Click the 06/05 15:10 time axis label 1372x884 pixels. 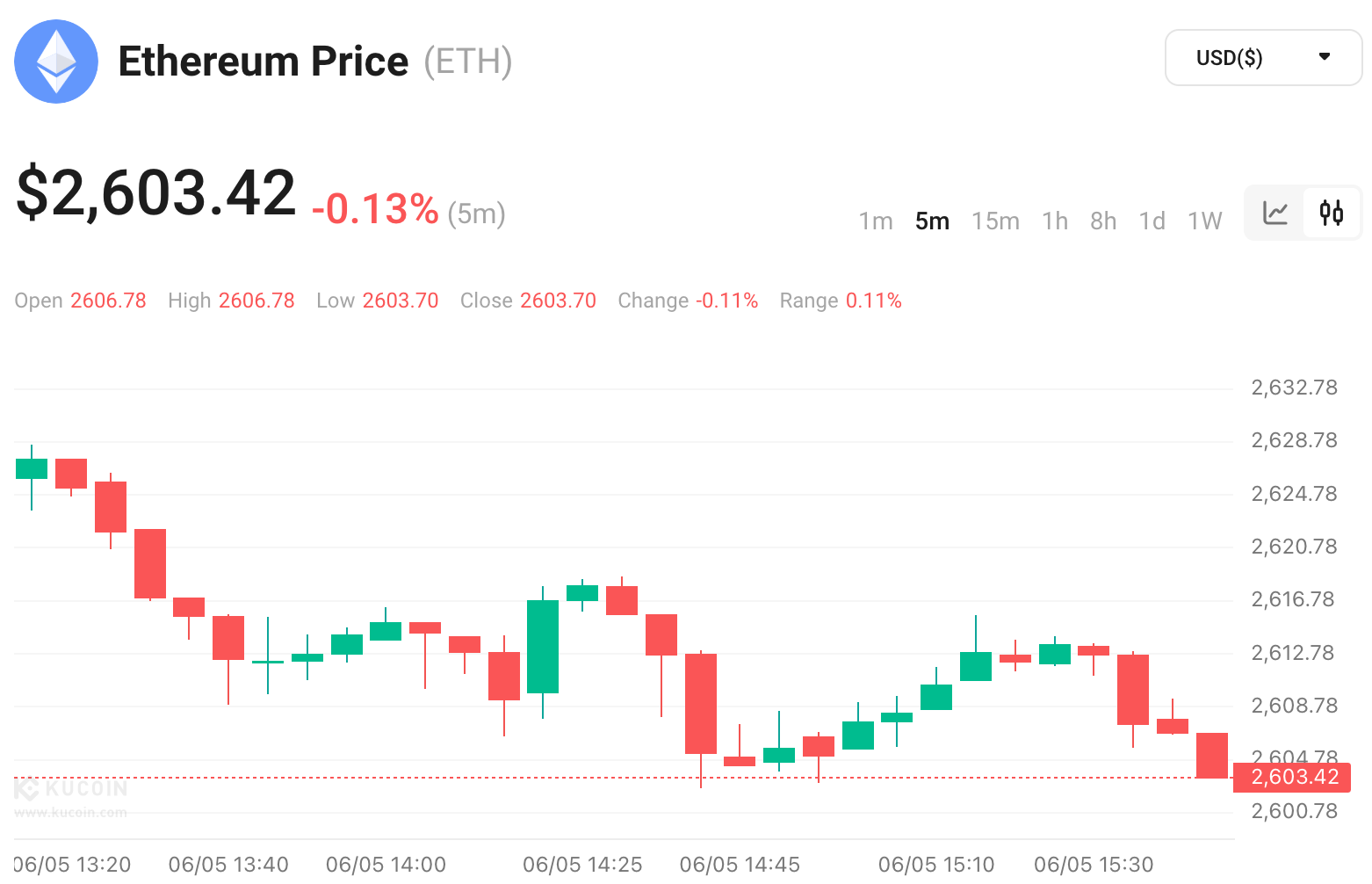[935, 865]
